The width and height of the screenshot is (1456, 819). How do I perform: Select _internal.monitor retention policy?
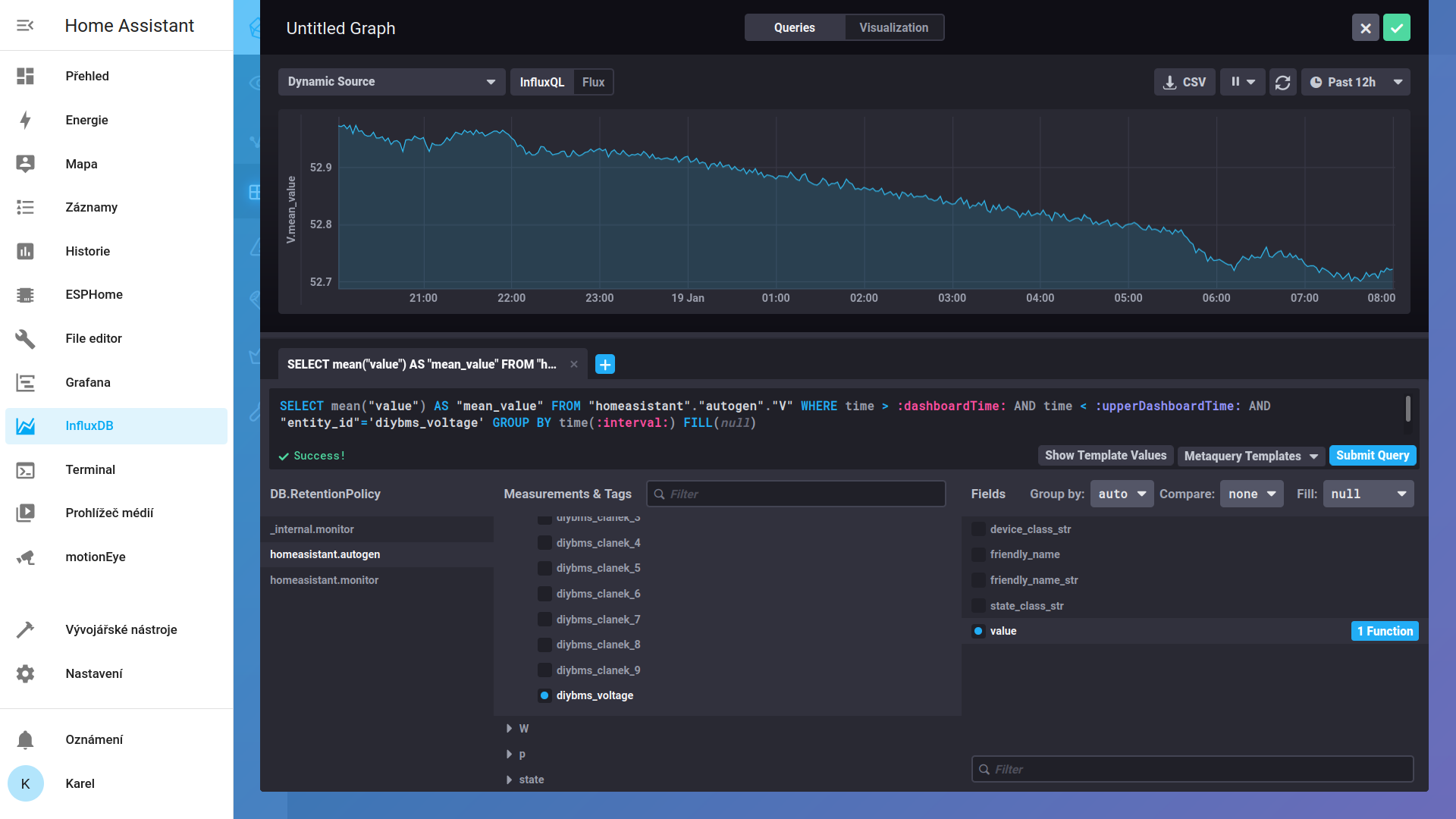click(x=377, y=529)
